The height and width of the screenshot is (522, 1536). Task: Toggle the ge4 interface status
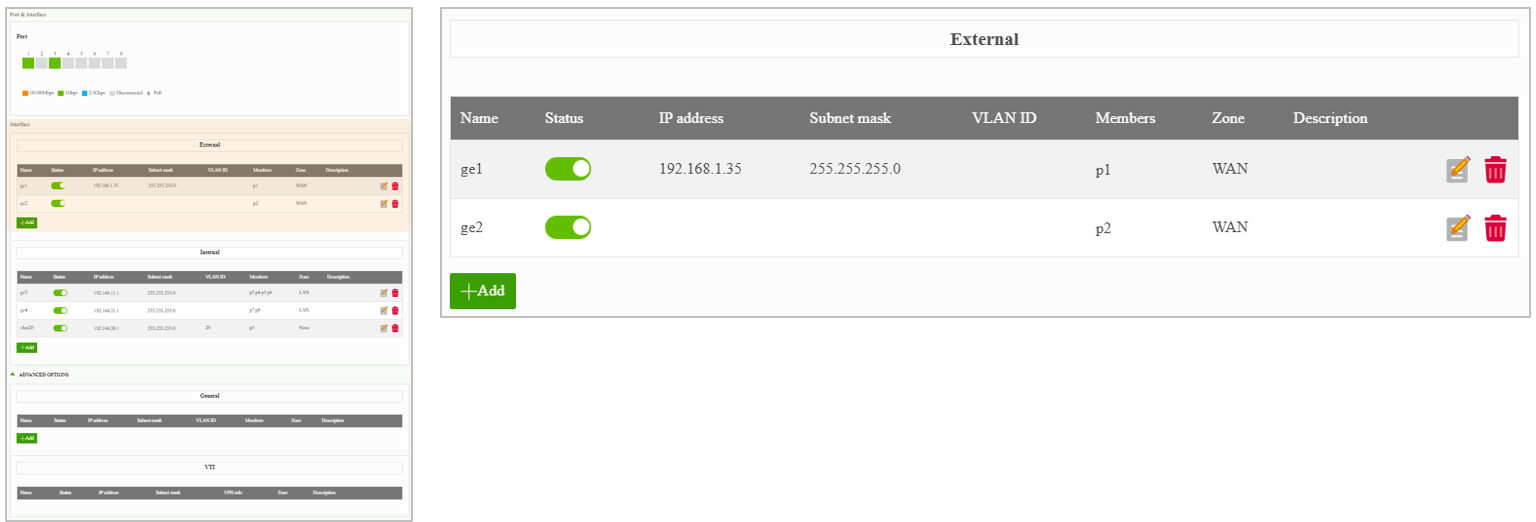coord(60,310)
